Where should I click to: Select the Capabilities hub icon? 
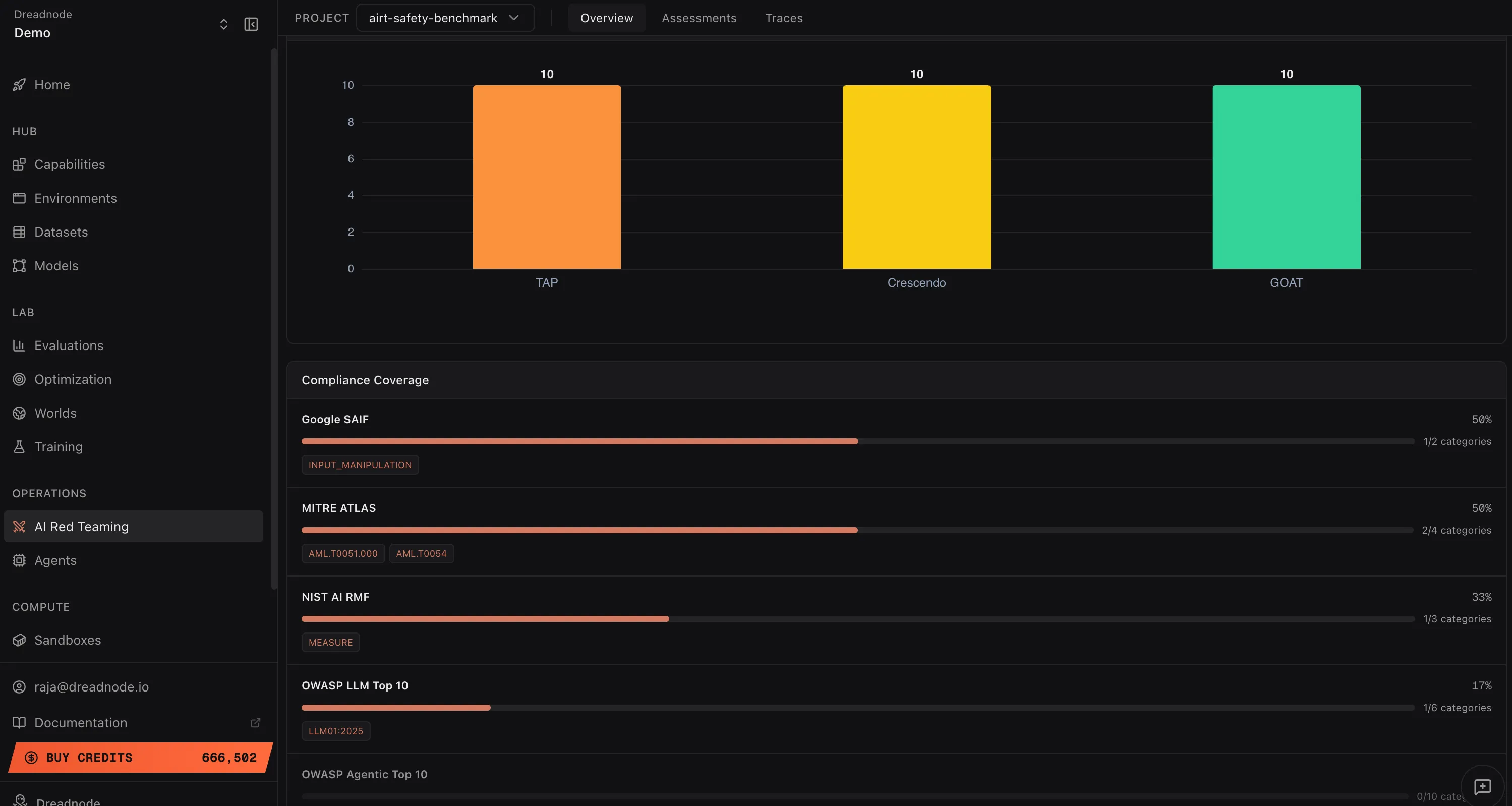[19, 164]
